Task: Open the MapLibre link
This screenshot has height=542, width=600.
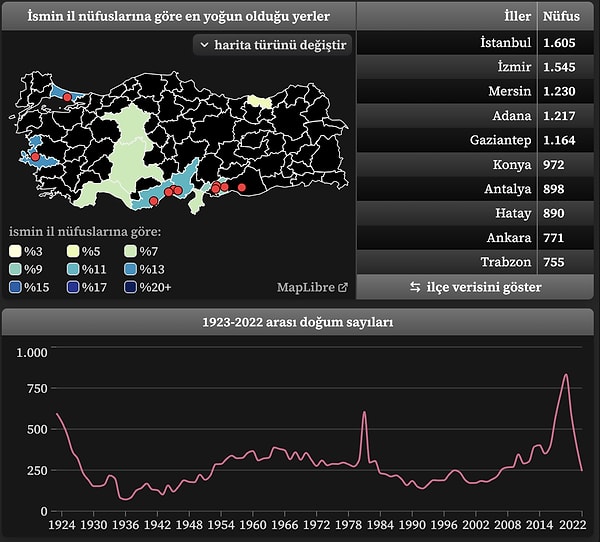Action: (312, 287)
